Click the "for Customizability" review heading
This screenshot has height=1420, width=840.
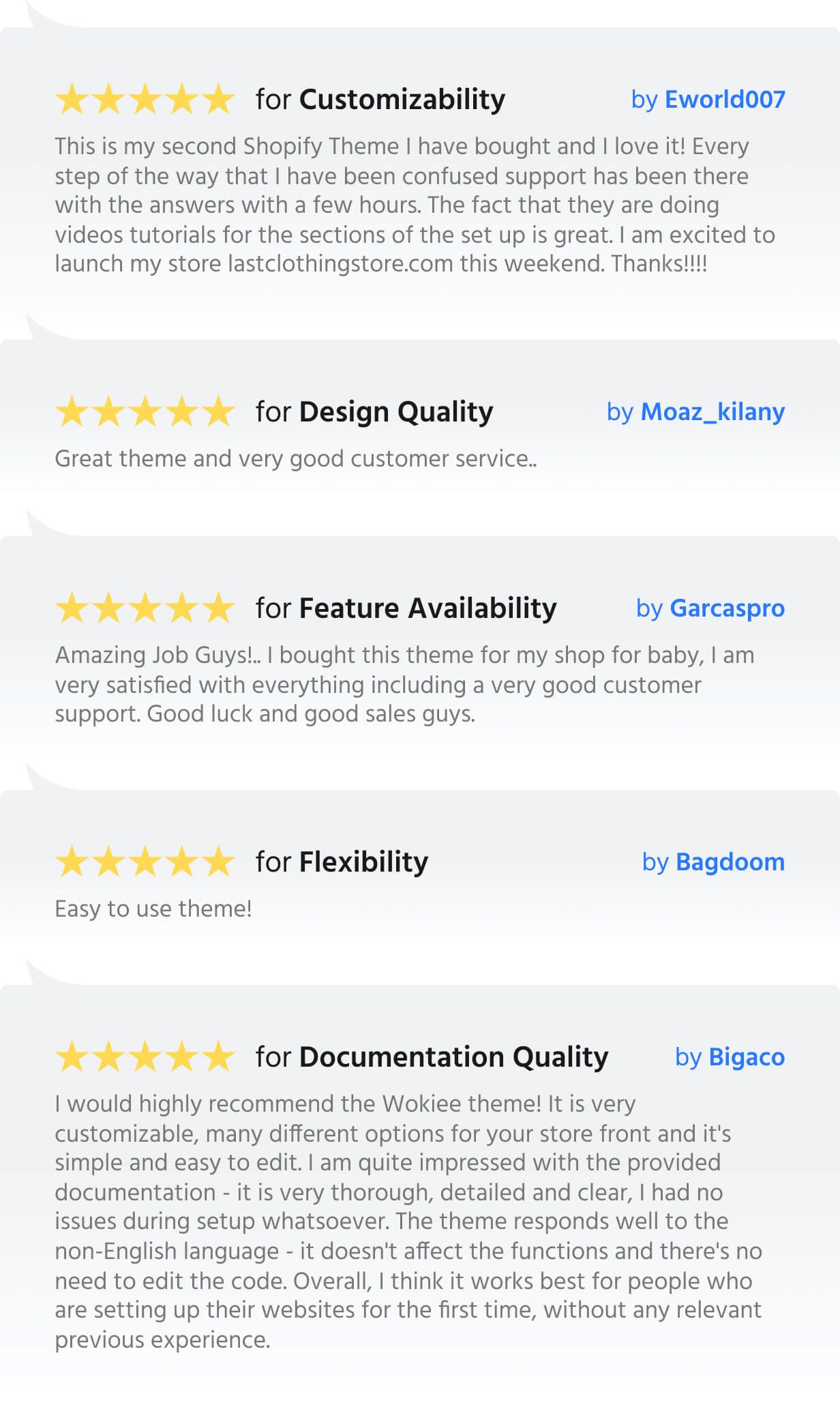click(380, 100)
